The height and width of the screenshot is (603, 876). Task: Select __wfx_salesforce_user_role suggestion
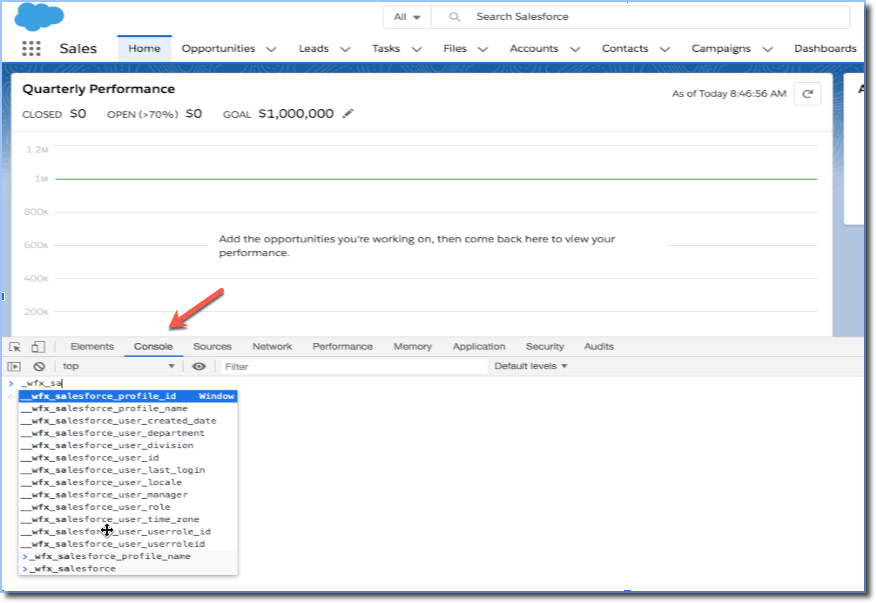coord(128,507)
